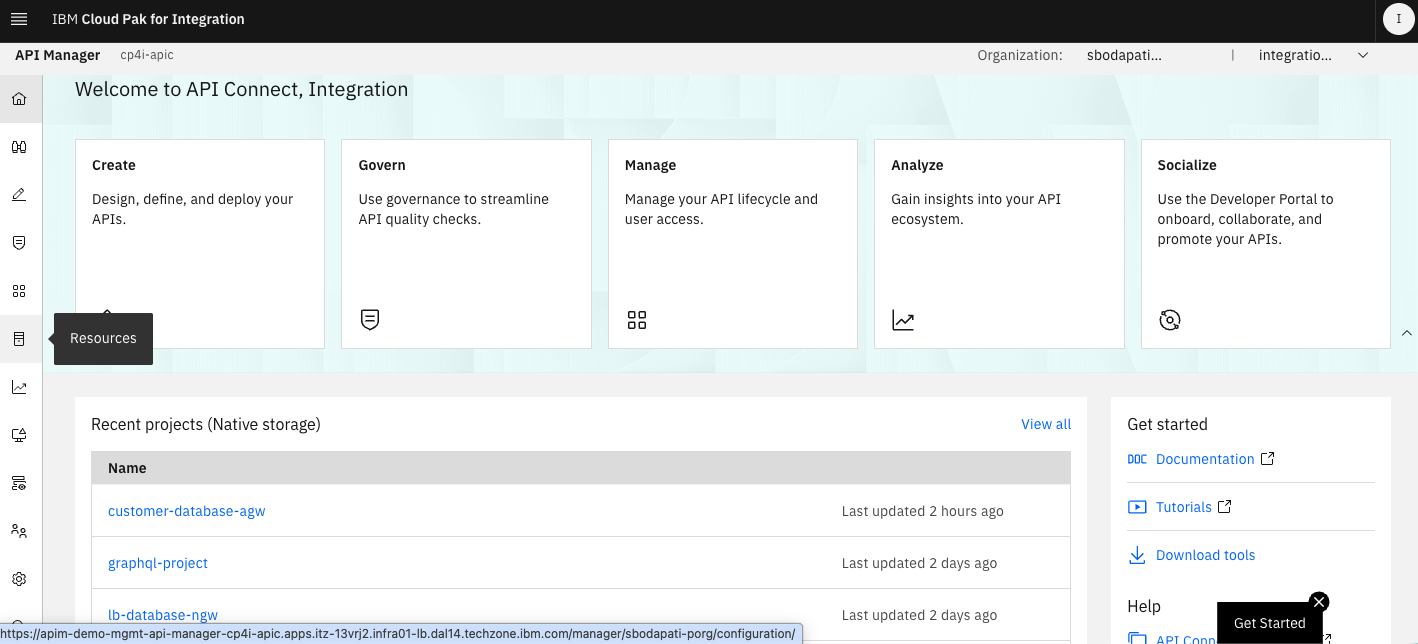Click the globe icon in Socialize card

(1170, 320)
